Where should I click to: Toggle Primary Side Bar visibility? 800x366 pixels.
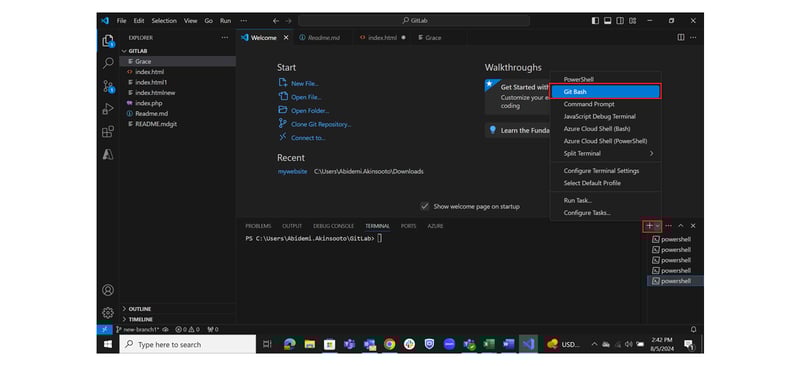(x=595, y=21)
